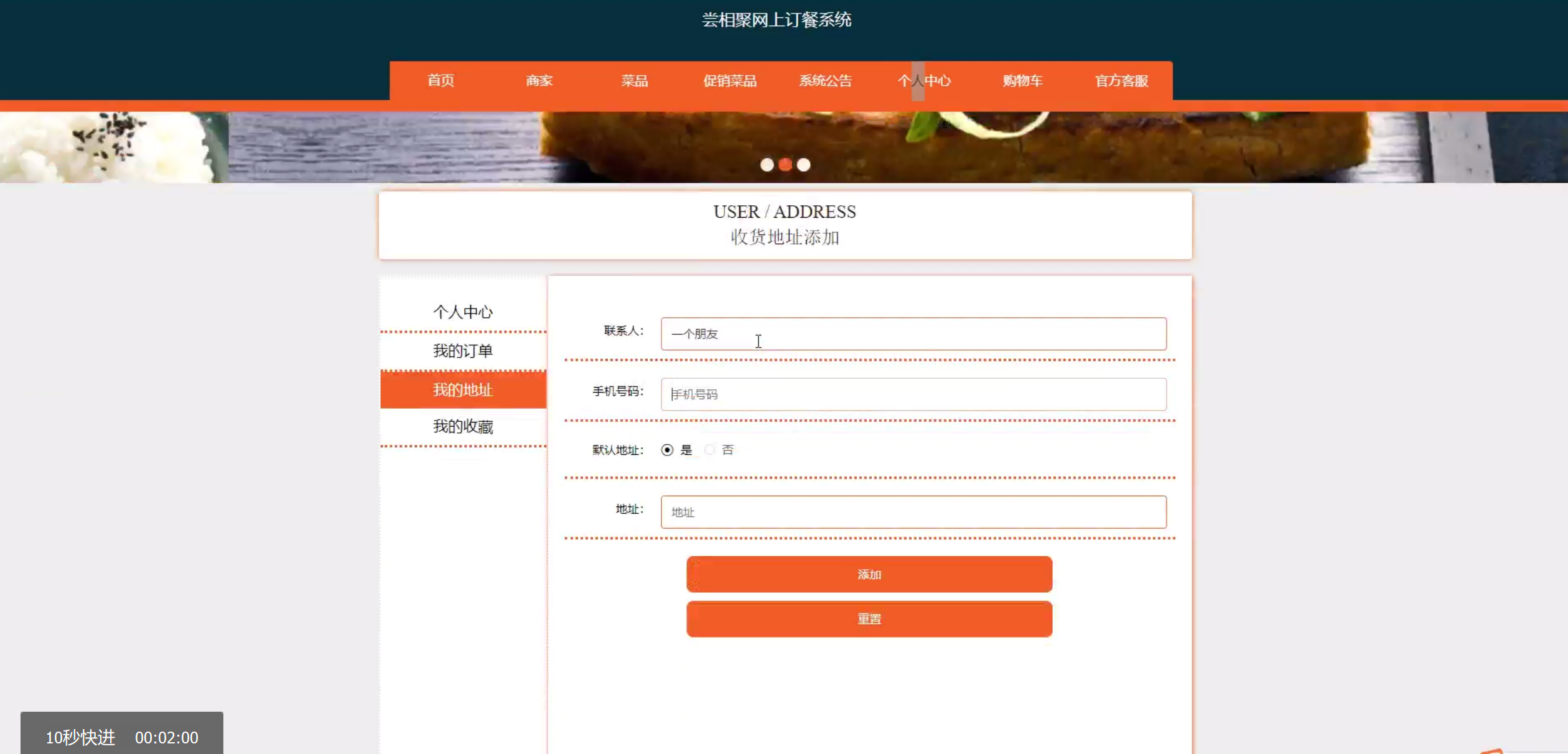
Task: Select first carousel indicator dot
Action: [x=767, y=165]
